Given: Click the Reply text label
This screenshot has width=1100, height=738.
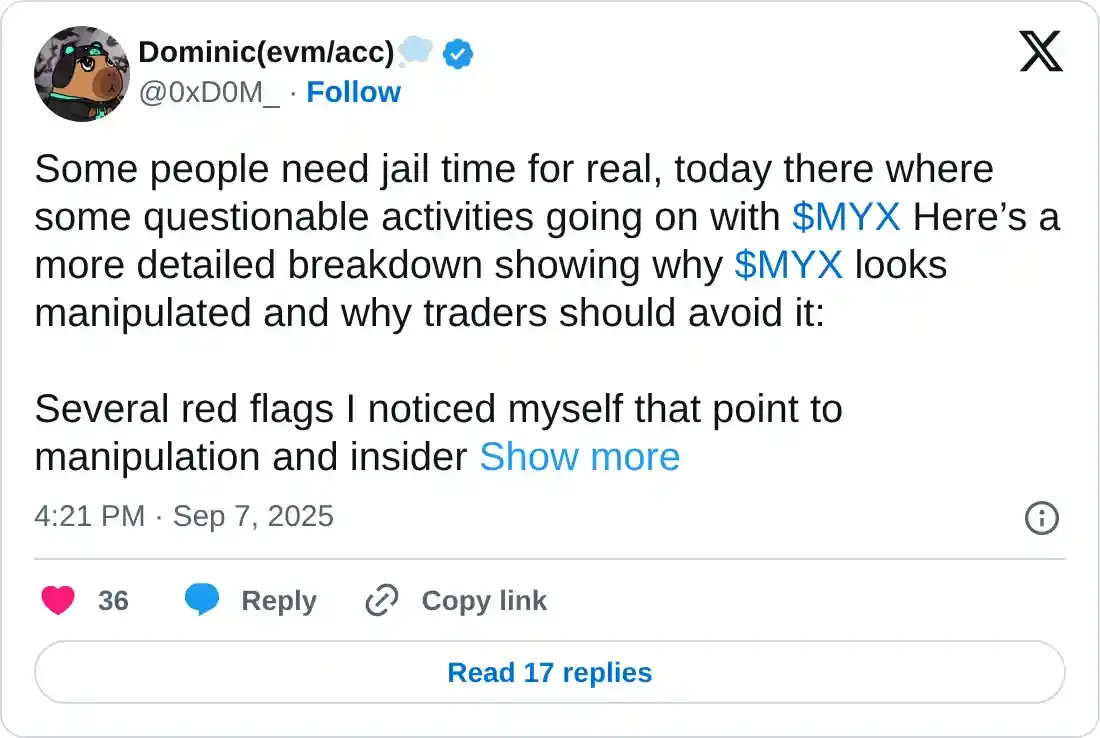Looking at the screenshot, I should (x=279, y=600).
